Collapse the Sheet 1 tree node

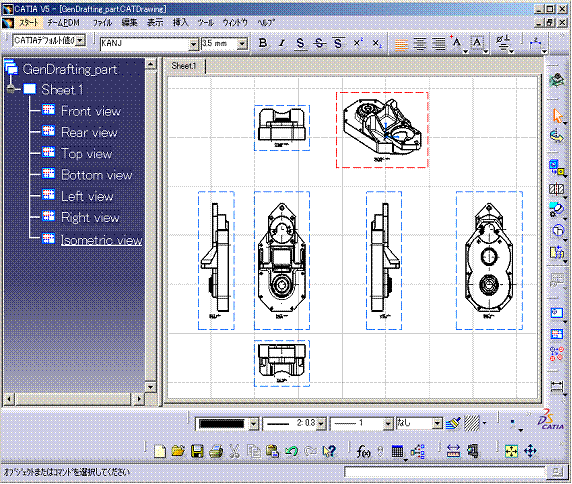[11, 89]
